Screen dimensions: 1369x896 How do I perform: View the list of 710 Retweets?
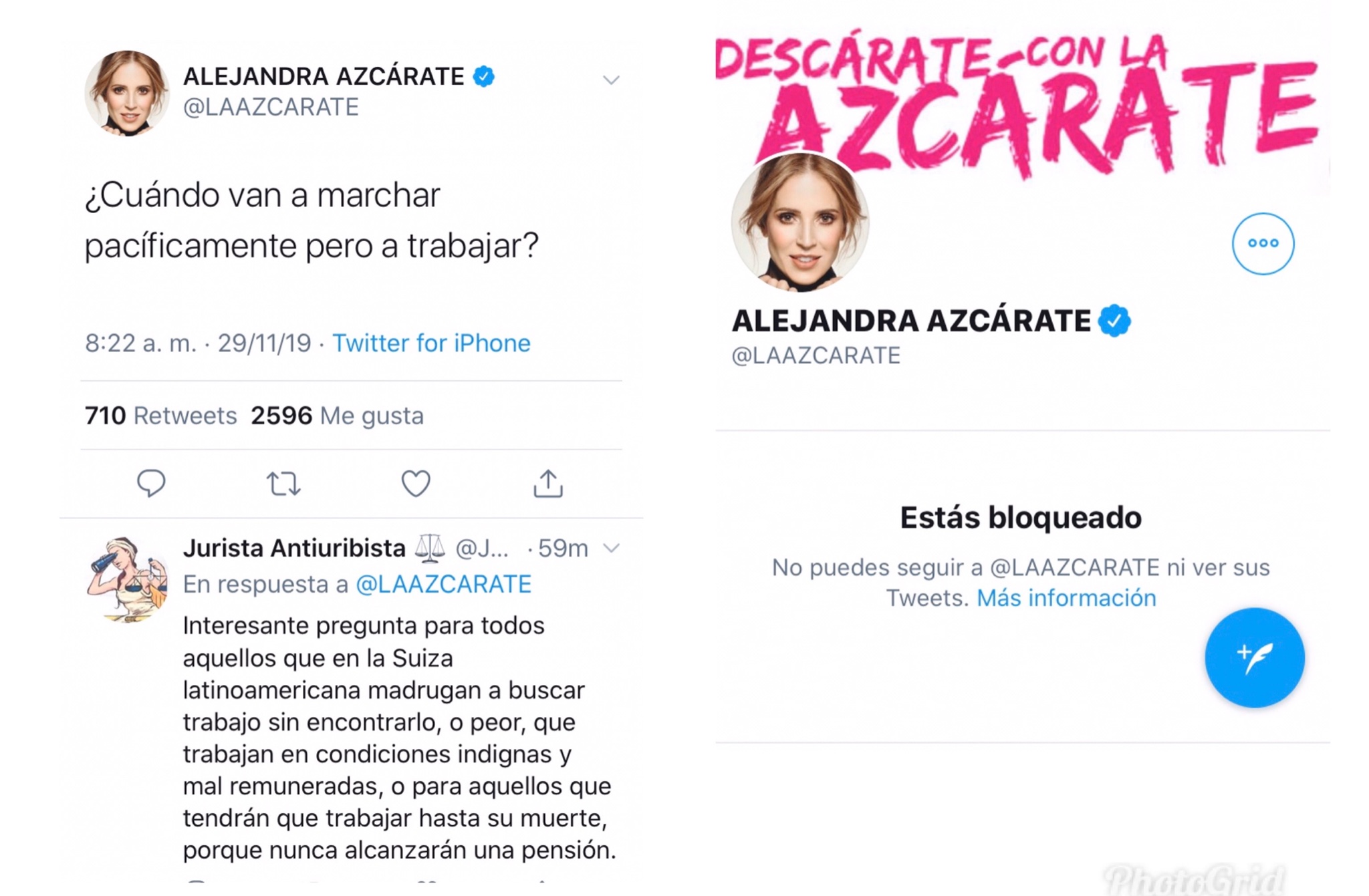coord(160,416)
